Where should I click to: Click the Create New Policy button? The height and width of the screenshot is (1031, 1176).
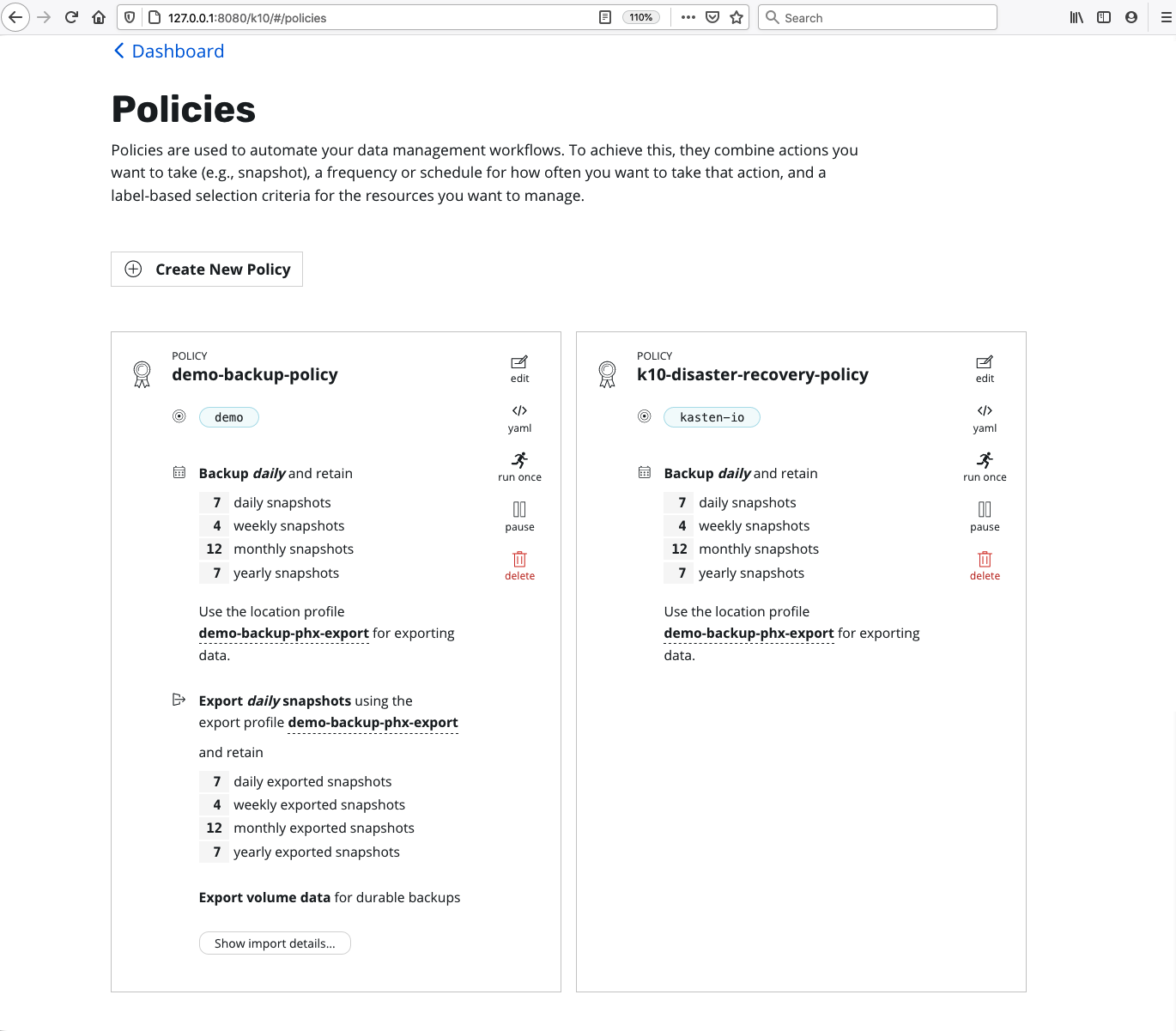pos(206,269)
